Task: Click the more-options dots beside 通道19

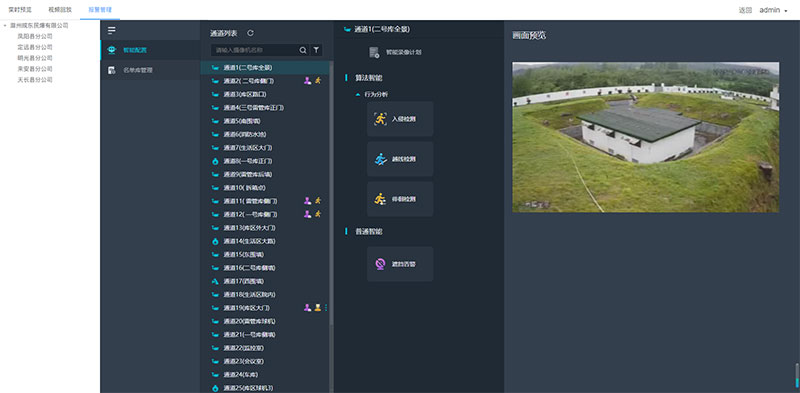Action: (x=326, y=308)
